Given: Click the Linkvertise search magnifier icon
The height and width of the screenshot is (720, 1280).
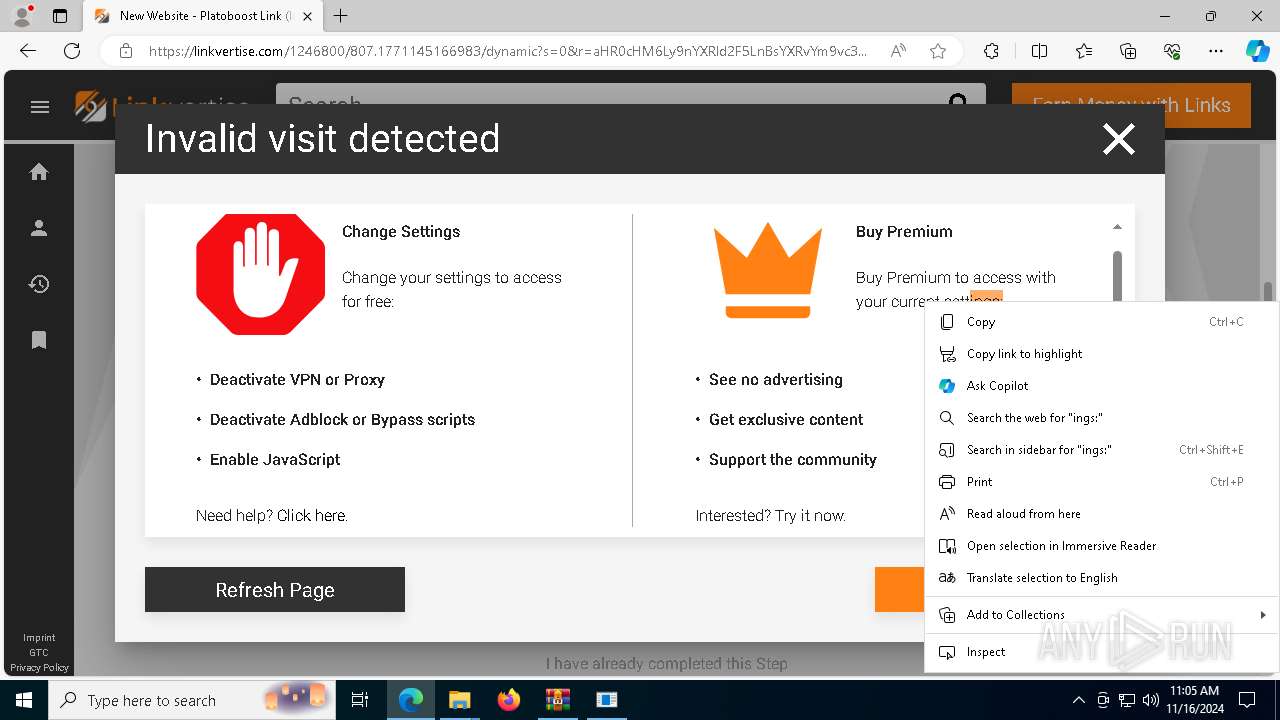Looking at the screenshot, I should (x=958, y=101).
